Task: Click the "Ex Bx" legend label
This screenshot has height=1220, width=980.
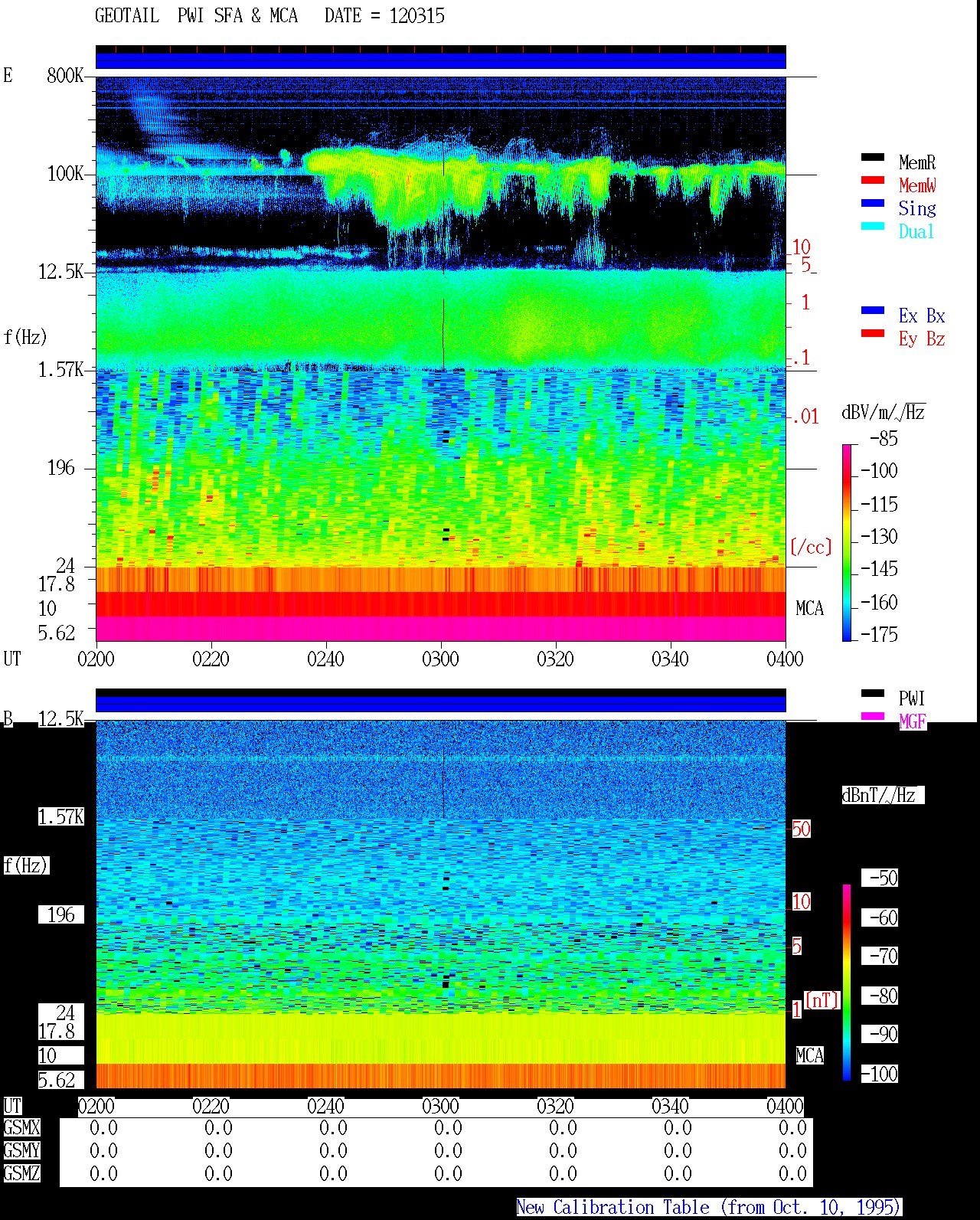Action: point(922,316)
